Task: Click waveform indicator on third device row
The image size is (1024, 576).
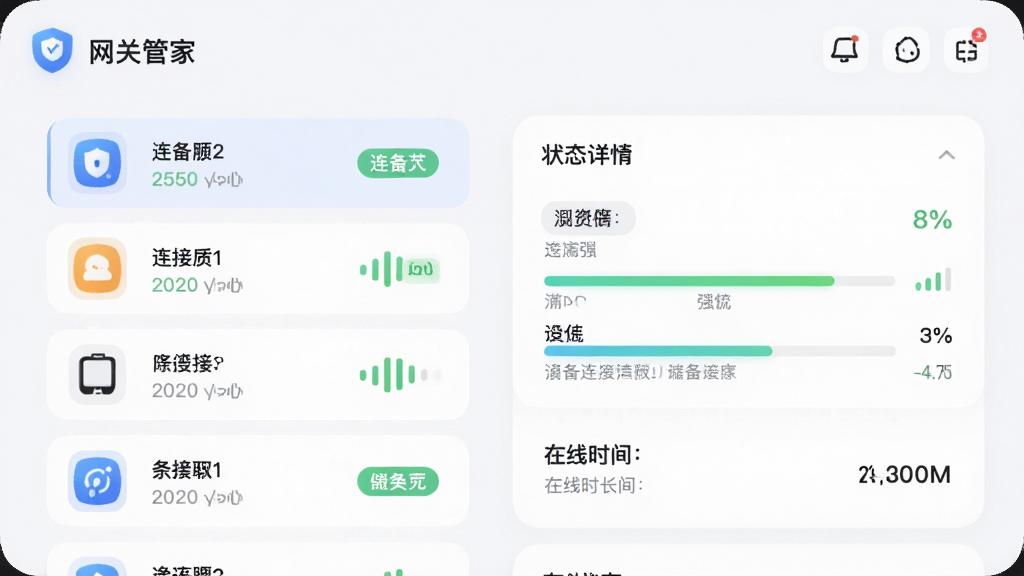Action: pos(399,375)
